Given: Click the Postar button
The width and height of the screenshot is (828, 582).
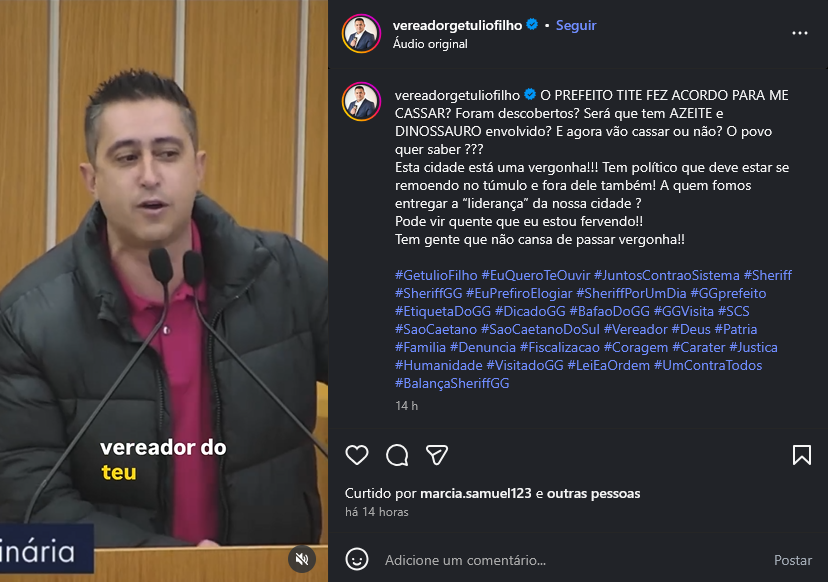Looking at the screenshot, I should click(x=793, y=560).
